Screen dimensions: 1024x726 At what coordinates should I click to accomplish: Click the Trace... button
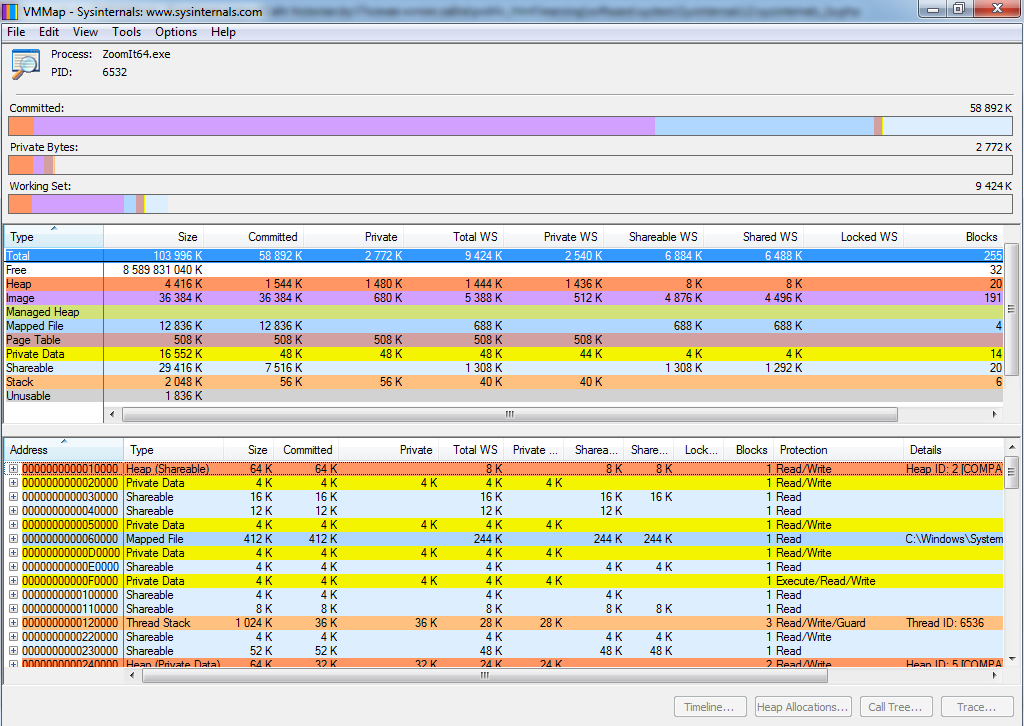coord(976,707)
